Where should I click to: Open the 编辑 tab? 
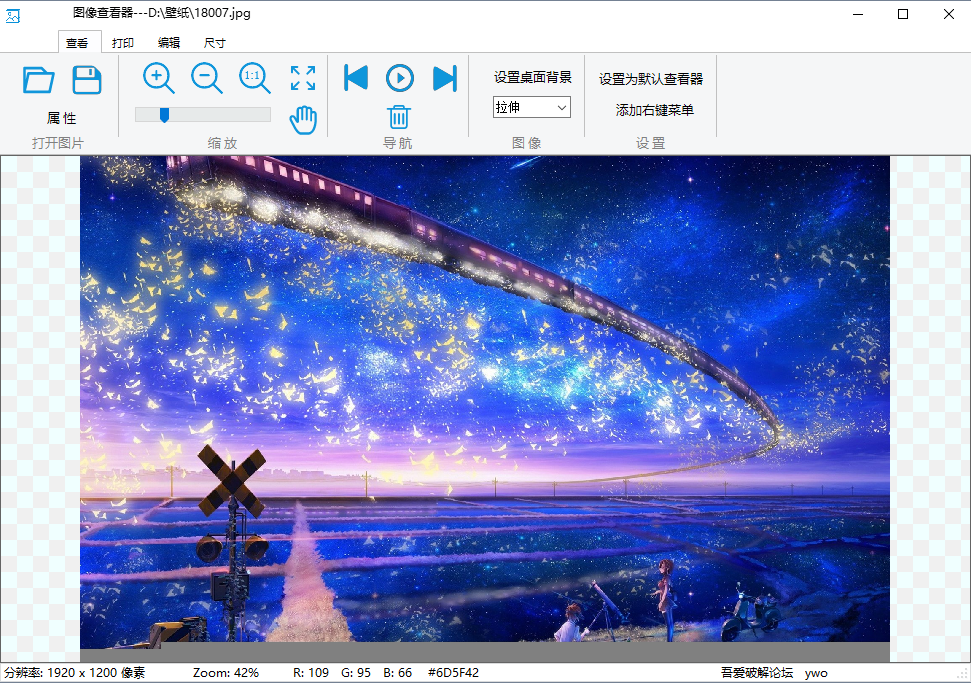168,43
